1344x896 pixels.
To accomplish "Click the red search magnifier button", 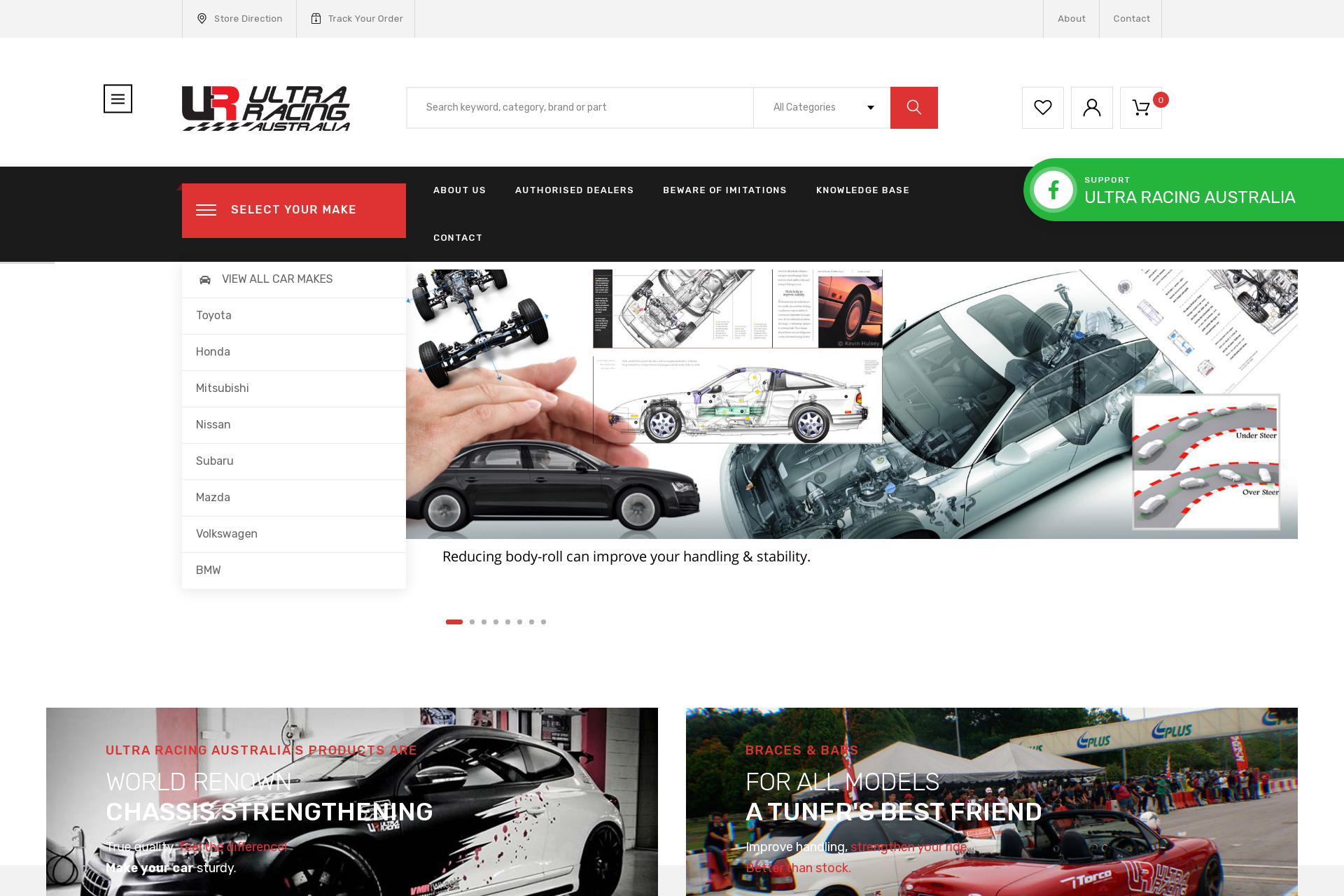I will click(913, 108).
